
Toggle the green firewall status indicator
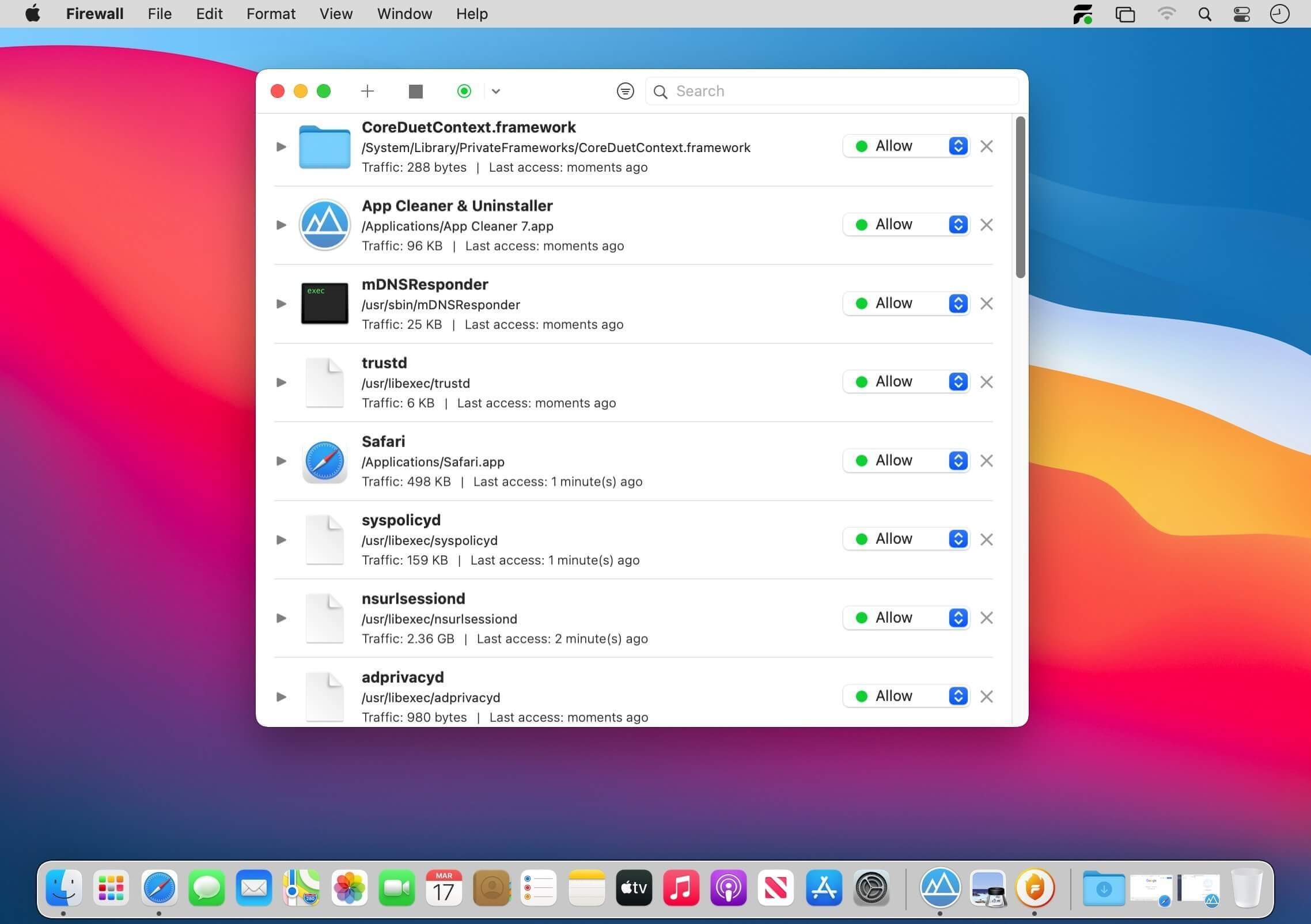[x=464, y=91]
